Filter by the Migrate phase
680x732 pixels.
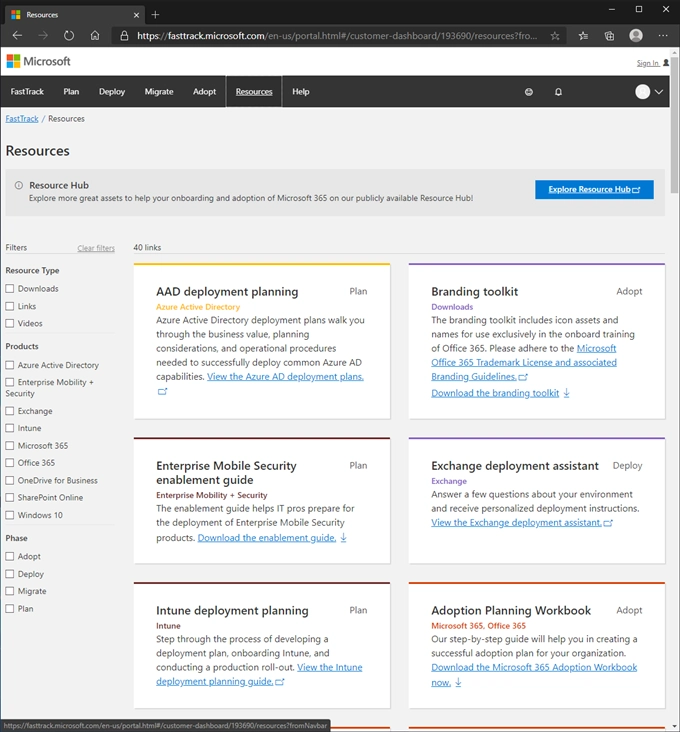point(10,591)
